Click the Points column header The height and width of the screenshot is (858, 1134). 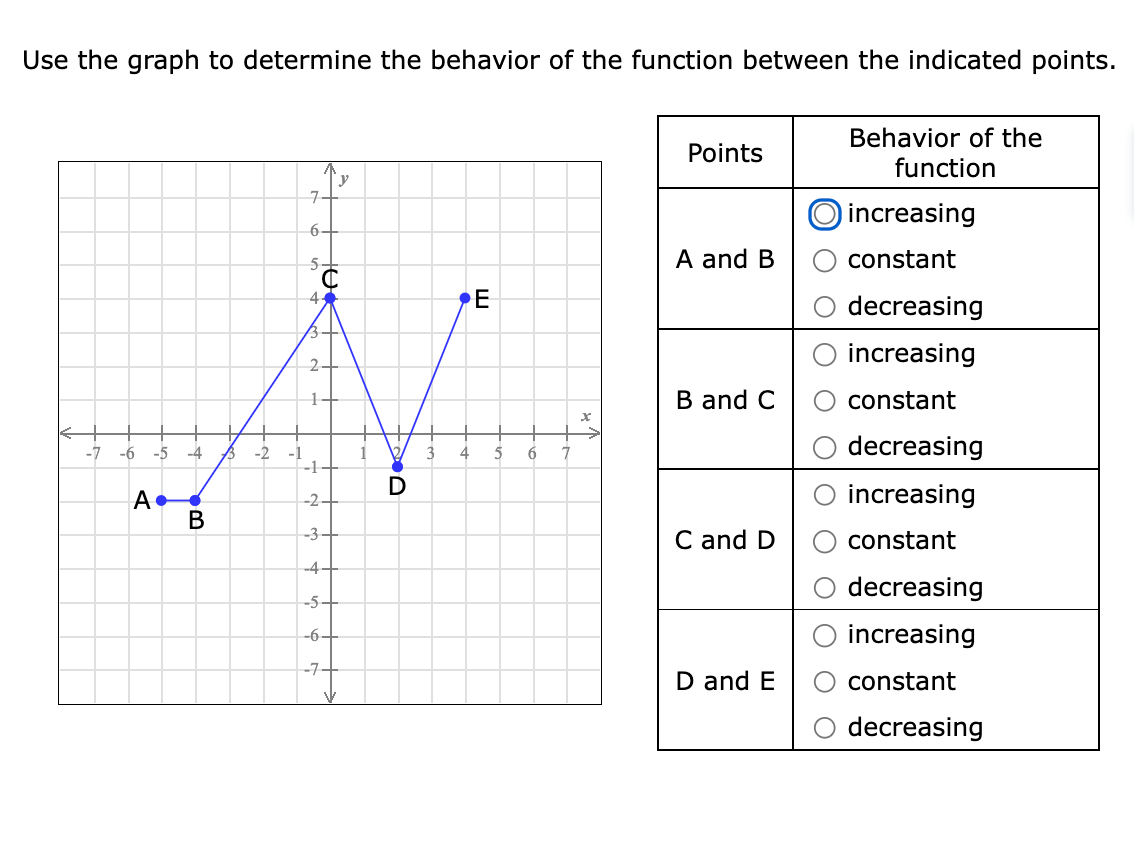[x=725, y=153]
